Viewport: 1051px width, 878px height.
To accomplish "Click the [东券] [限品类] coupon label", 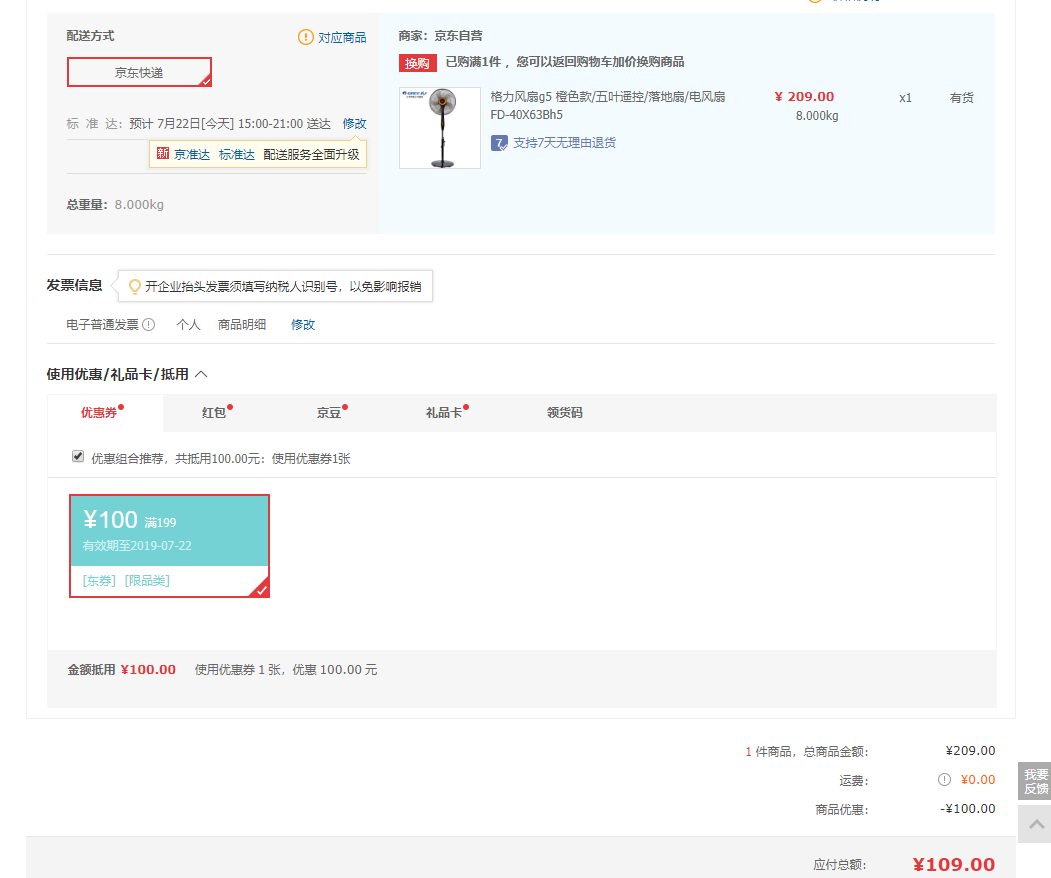I will click(x=126, y=580).
